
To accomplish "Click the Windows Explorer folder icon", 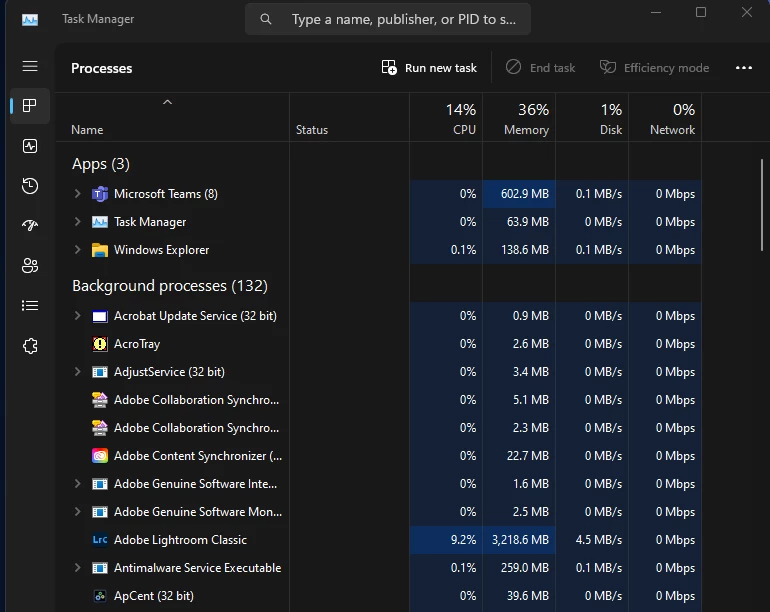I will 100,250.
